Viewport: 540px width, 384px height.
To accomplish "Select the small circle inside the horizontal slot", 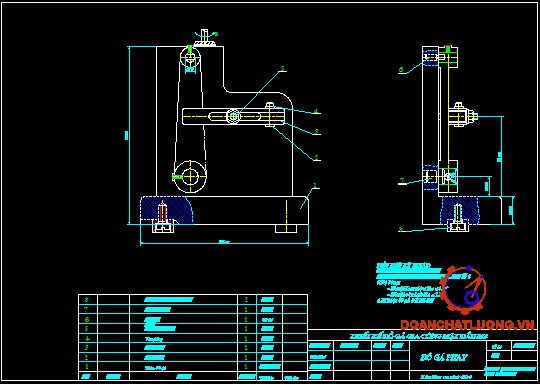I will [x=233, y=116].
